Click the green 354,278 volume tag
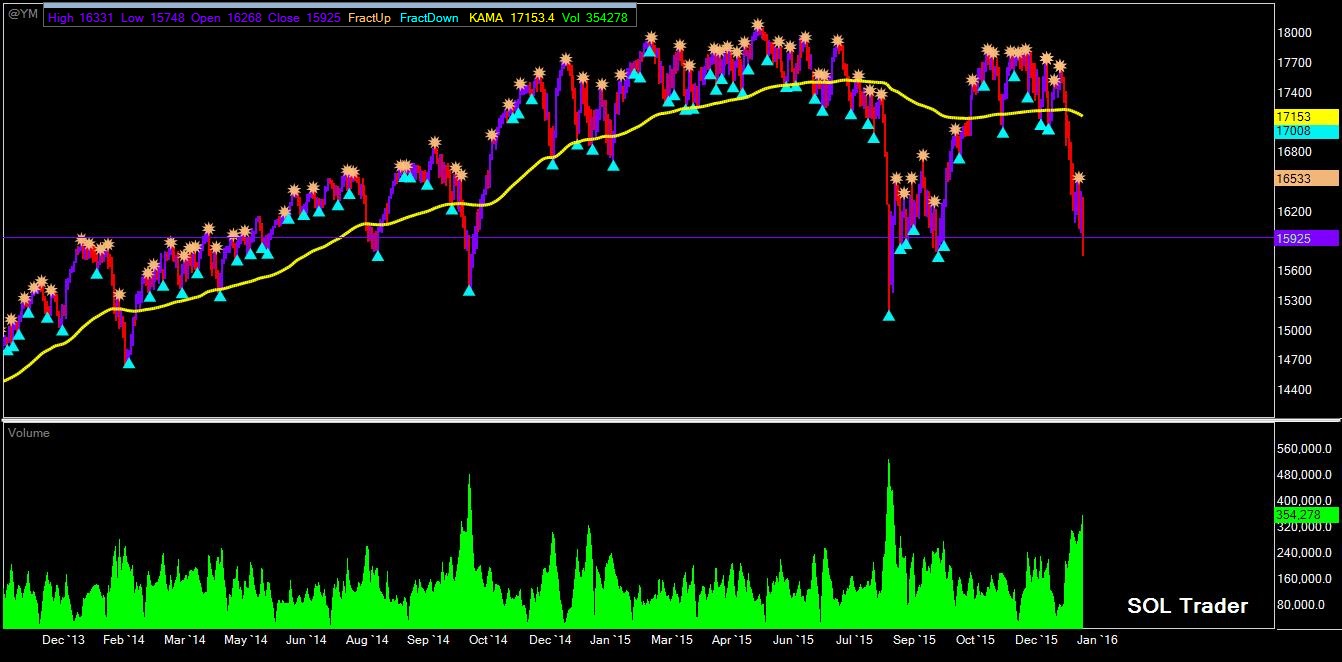The width and height of the screenshot is (1342, 662). (x=1307, y=515)
